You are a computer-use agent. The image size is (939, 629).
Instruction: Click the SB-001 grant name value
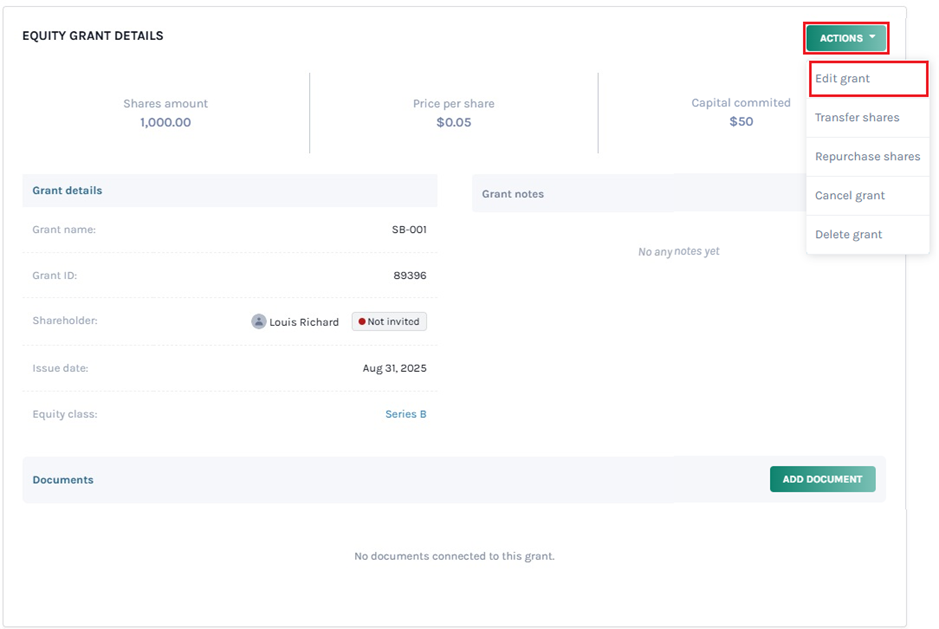(409, 230)
